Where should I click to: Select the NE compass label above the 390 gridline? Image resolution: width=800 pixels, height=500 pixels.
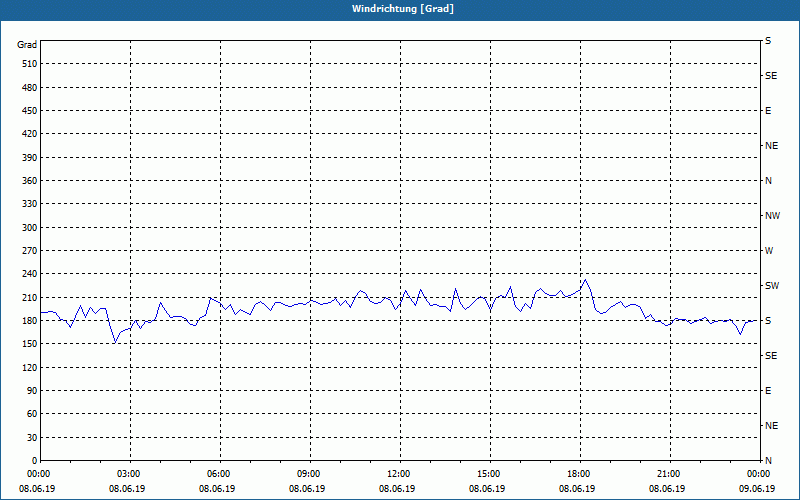[771, 146]
